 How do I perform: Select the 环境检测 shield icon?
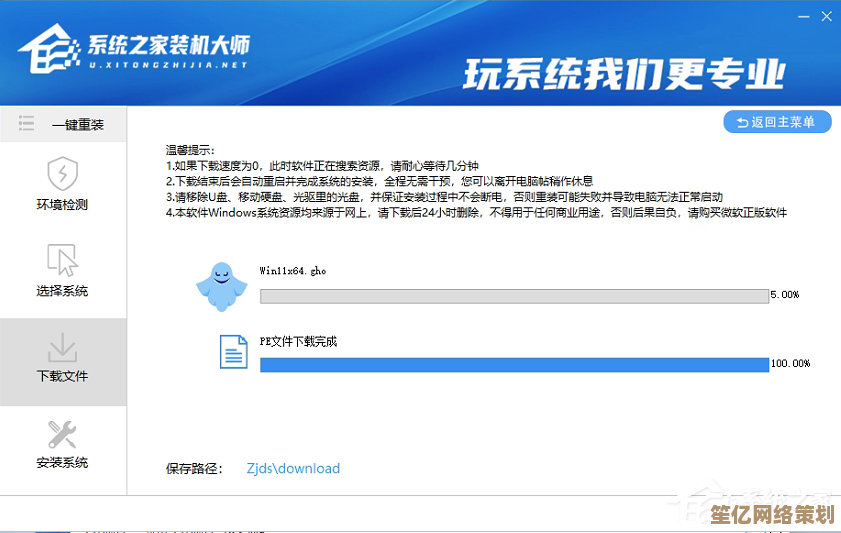pos(62,173)
